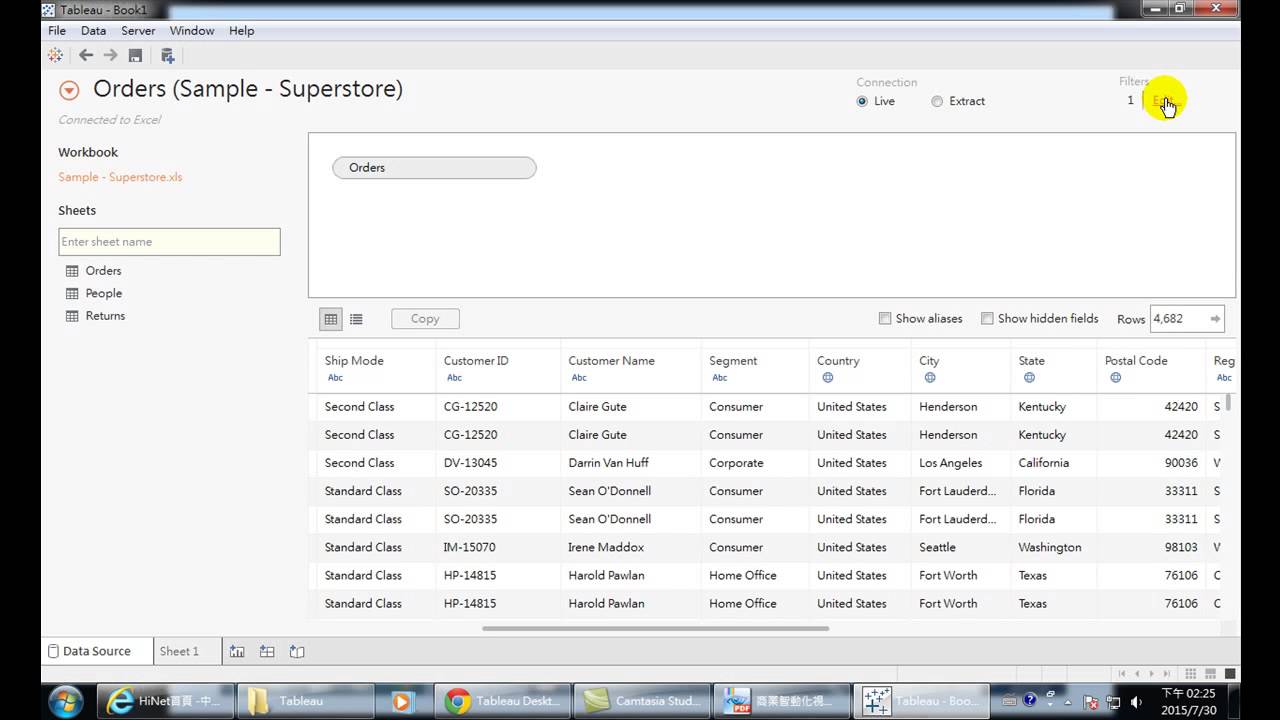Click the globe type icon under State

point(1029,377)
